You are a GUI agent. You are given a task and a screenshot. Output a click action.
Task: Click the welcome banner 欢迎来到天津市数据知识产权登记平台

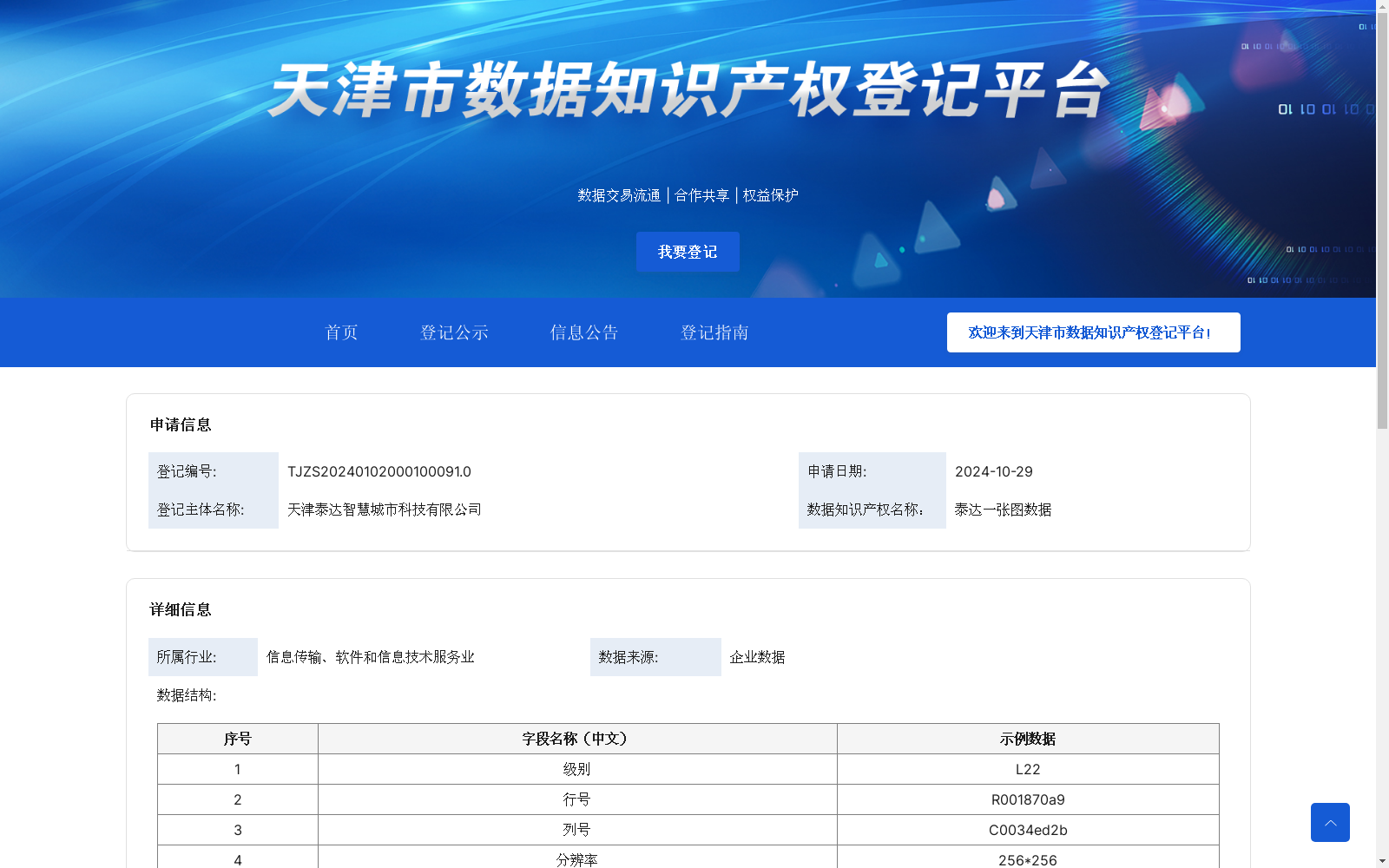(x=1094, y=332)
